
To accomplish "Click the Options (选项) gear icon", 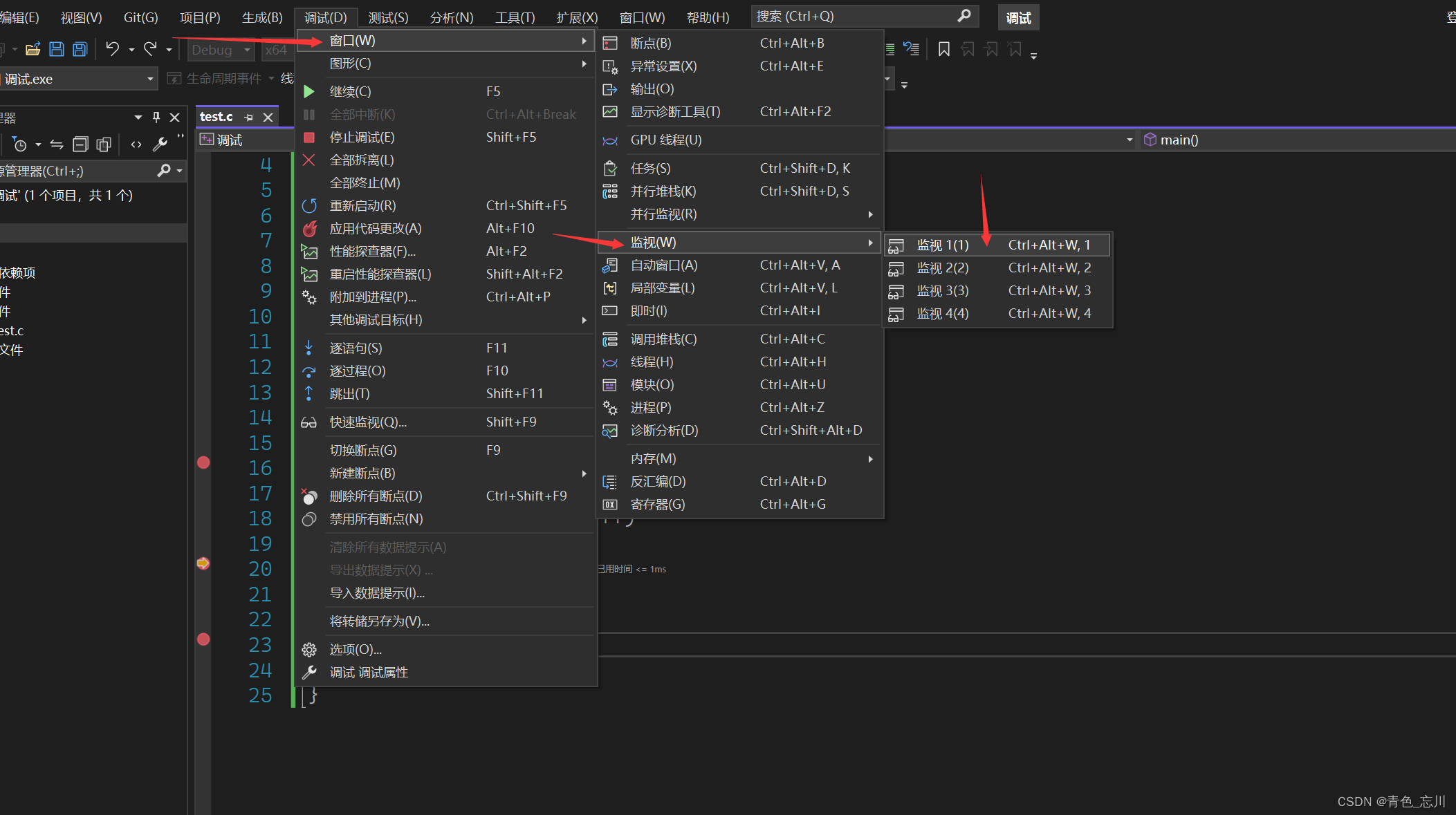I will click(309, 650).
